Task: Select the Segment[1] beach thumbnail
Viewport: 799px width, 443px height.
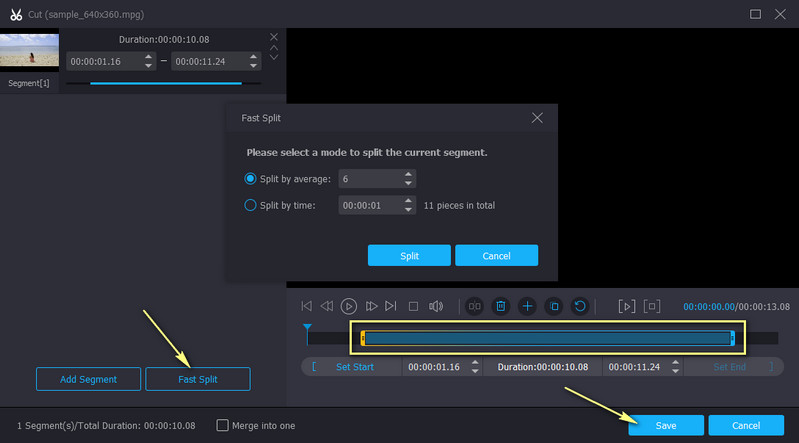Action: click(29, 52)
